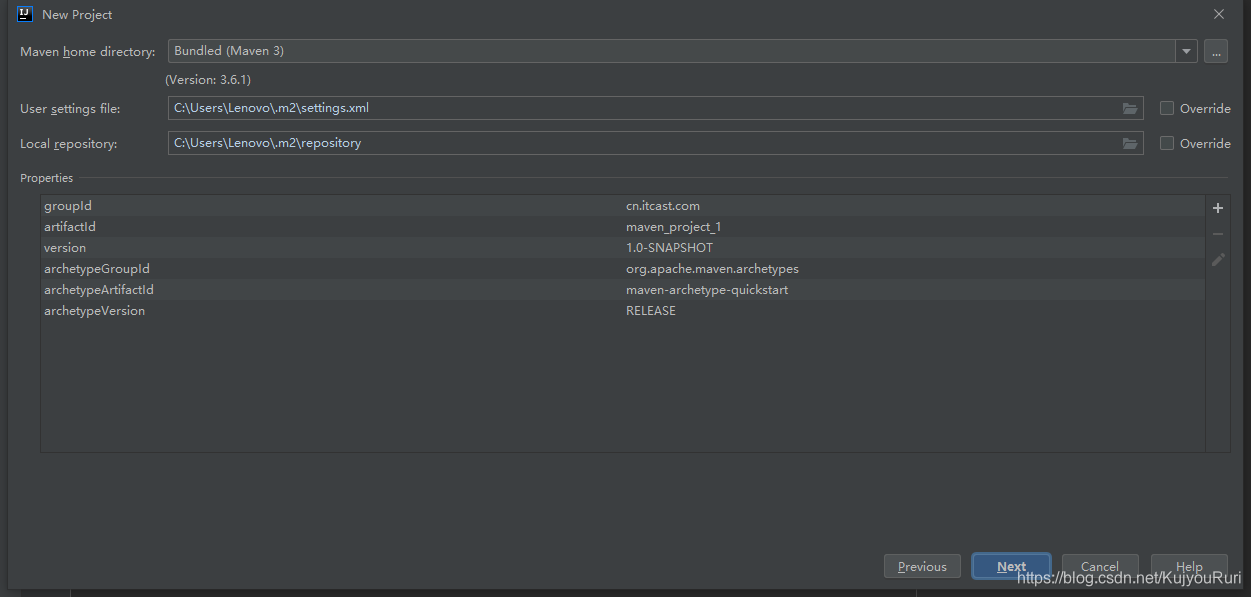Screen dimensions: 1251x597
Task: Click the Maven home directory label
Action: 88,51
